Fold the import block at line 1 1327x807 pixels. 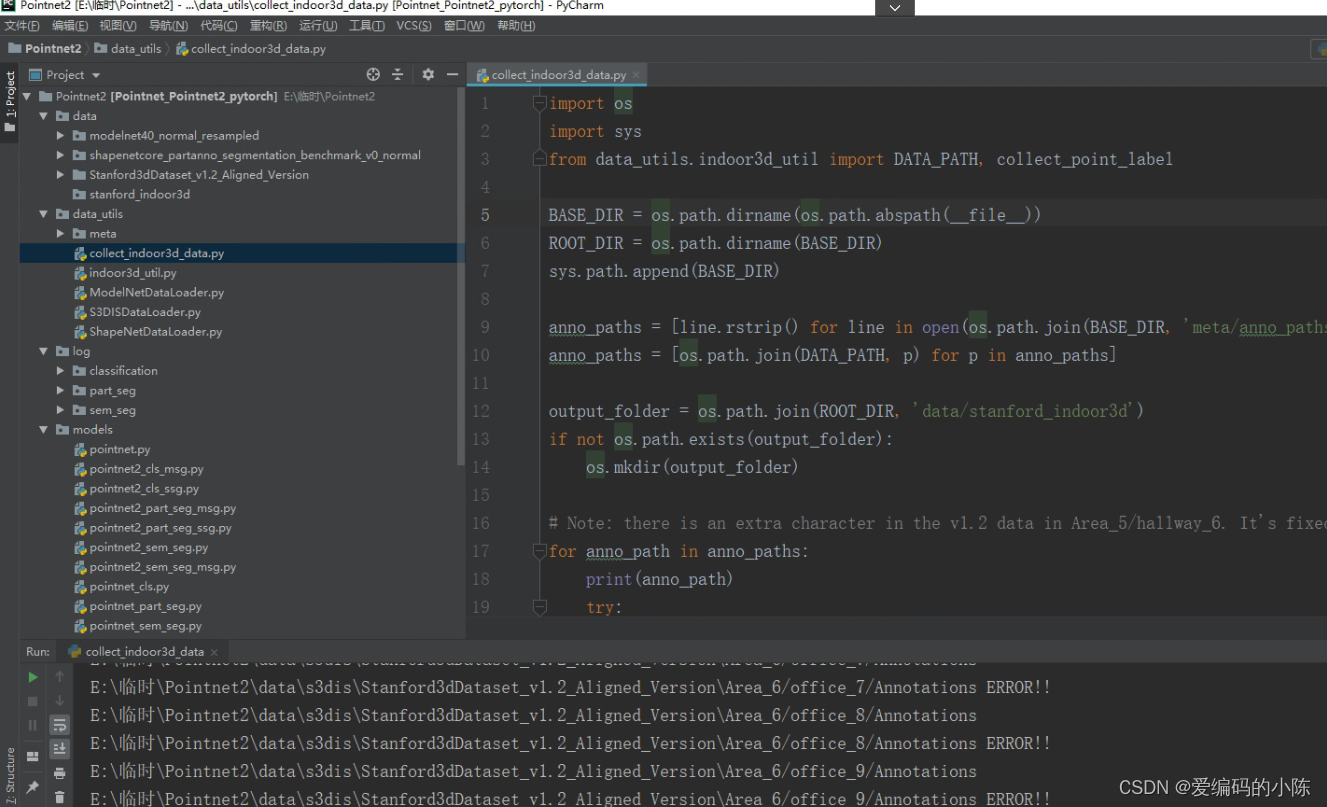540,103
